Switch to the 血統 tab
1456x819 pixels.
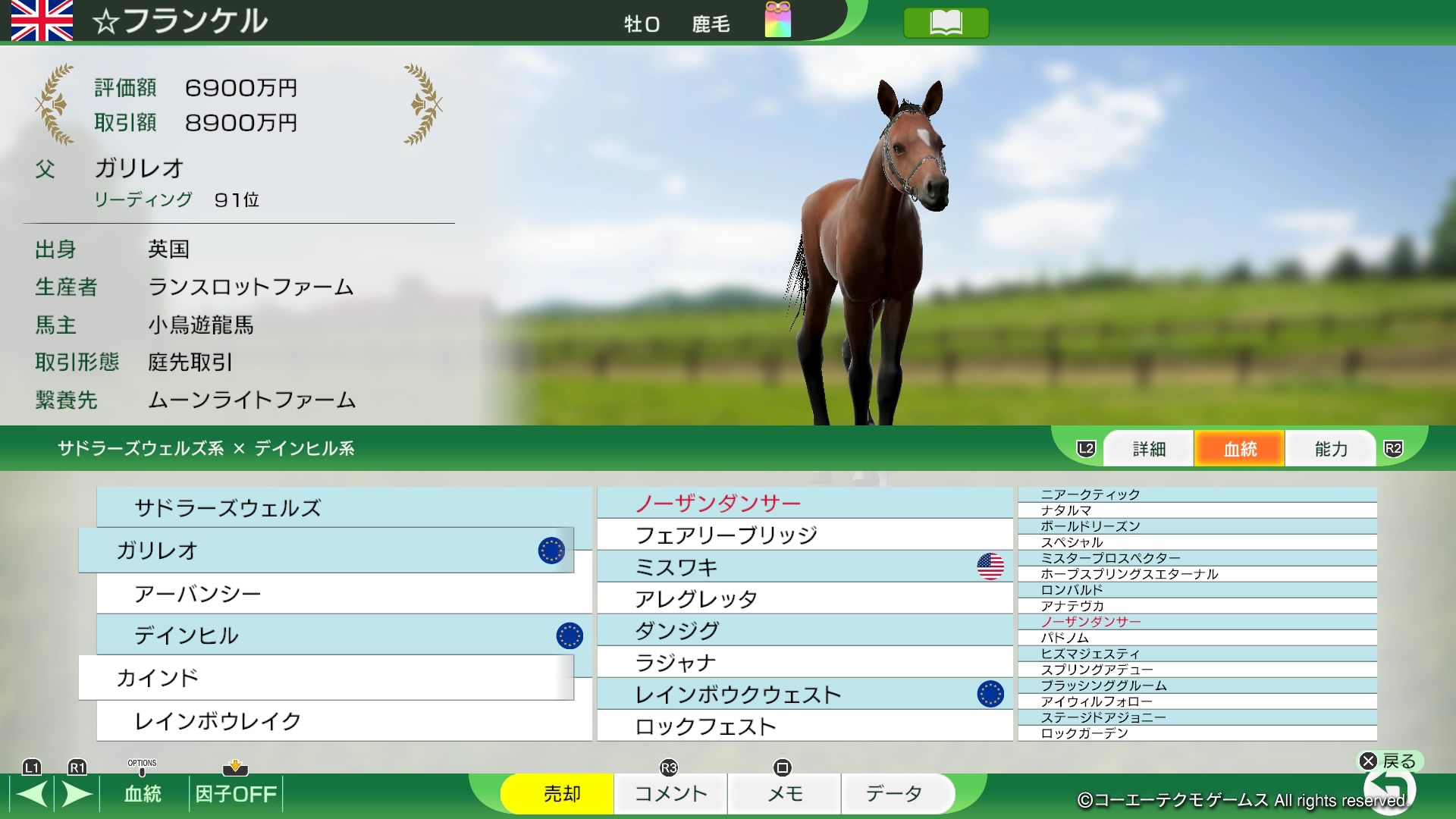(x=1240, y=449)
